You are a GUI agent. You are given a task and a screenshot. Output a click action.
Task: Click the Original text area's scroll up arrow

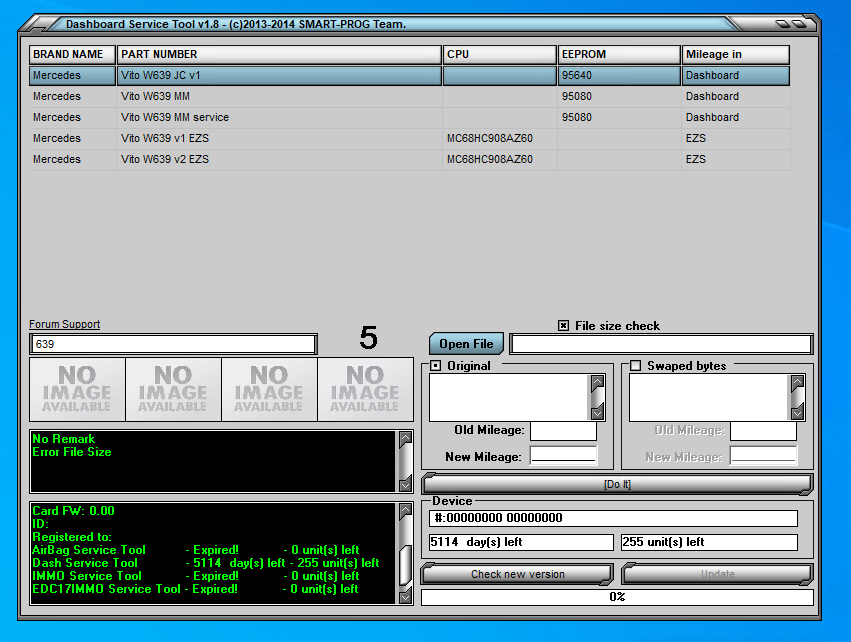pos(598,383)
